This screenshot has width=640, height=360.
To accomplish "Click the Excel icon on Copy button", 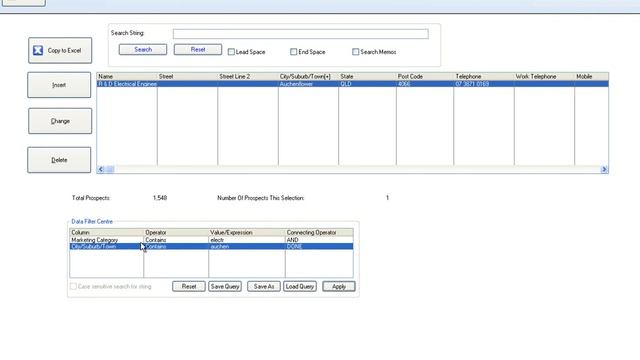I will 38,51.
